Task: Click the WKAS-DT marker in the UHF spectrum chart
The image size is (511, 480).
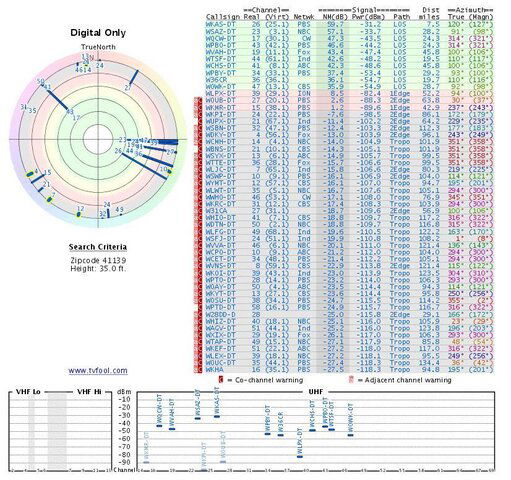Action: (217, 416)
